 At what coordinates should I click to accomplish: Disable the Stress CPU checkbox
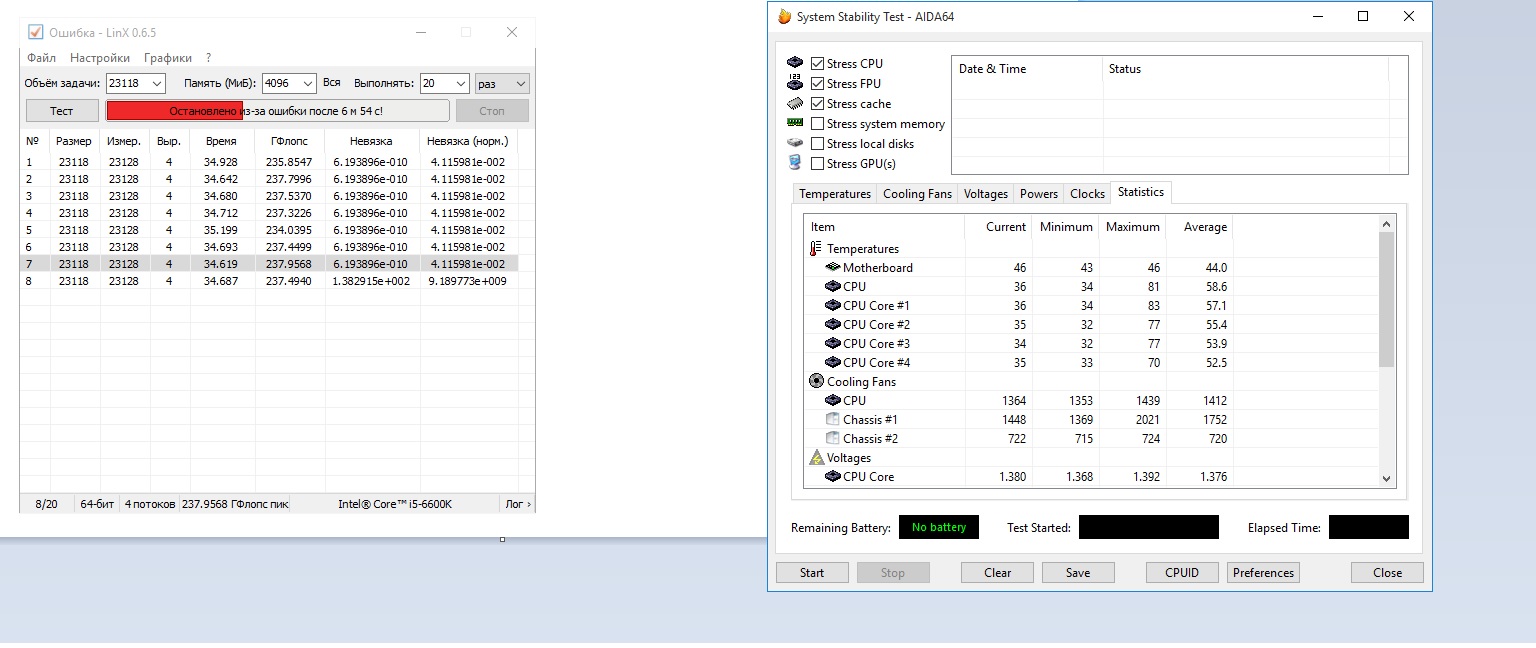pyautogui.click(x=818, y=63)
